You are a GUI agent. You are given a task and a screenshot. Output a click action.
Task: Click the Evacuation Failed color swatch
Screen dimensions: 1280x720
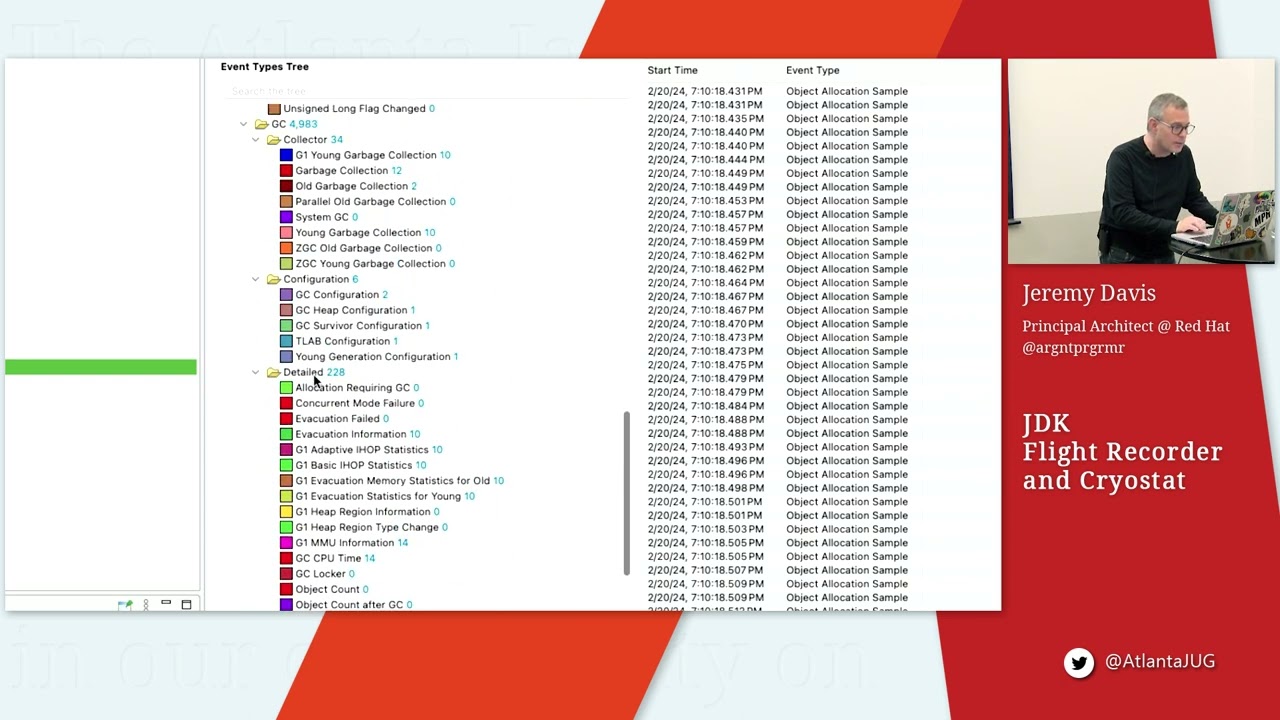point(286,419)
